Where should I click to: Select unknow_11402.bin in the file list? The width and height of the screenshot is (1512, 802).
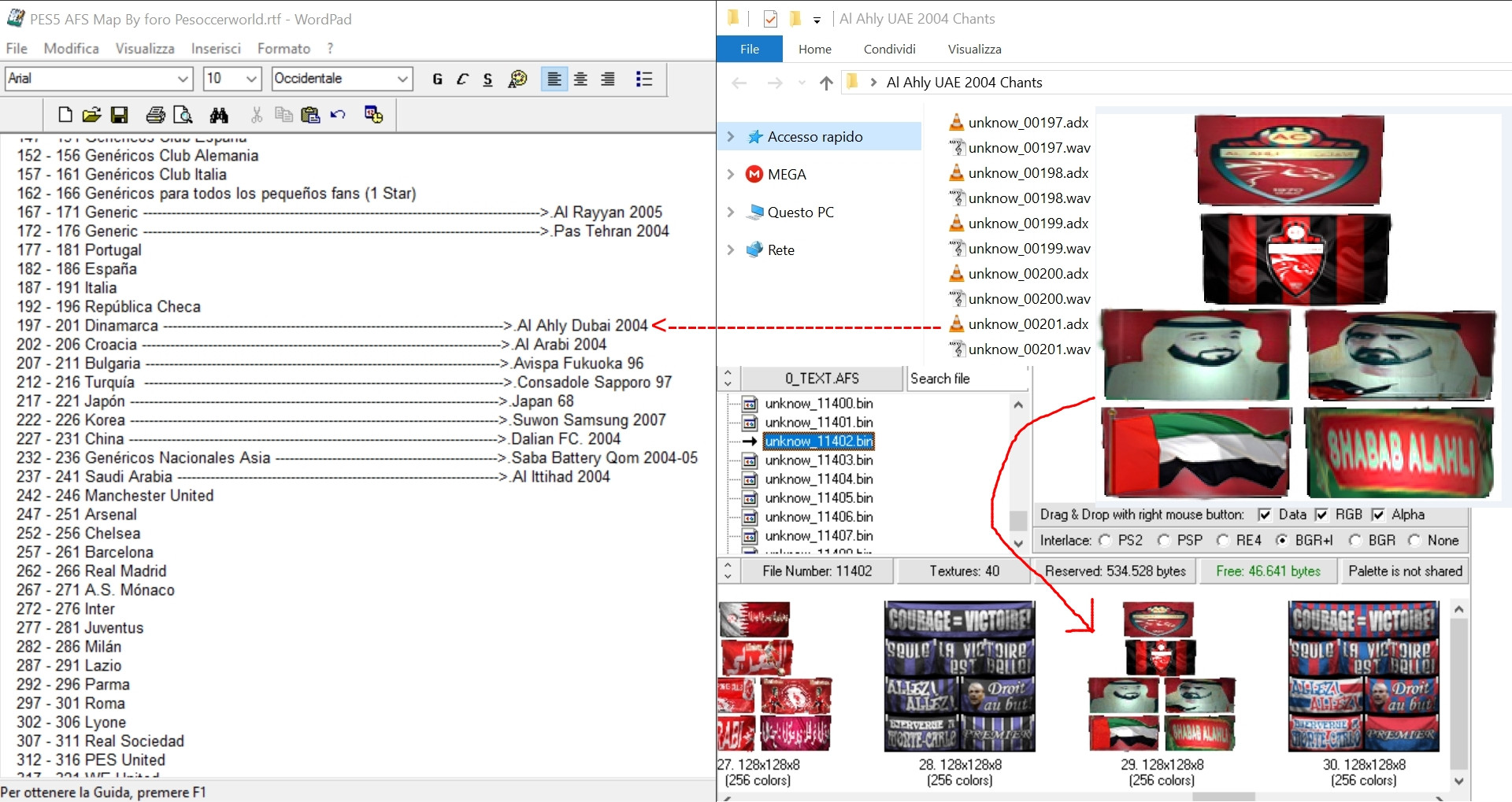pyautogui.click(x=819, y=442)
